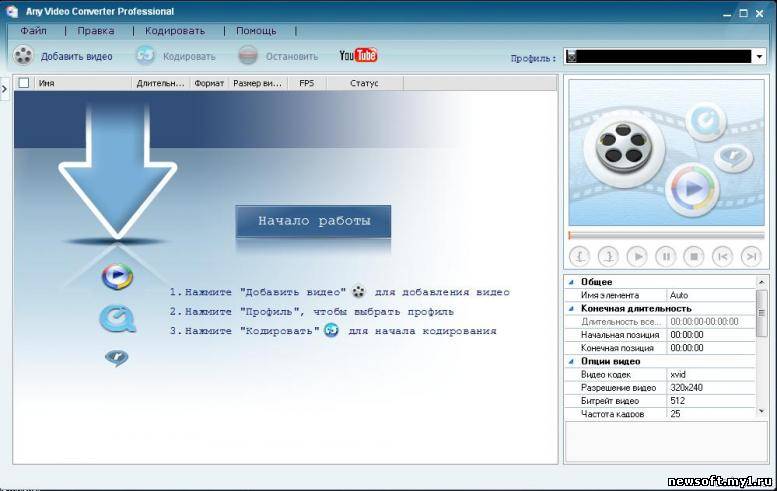Start playback with the play button
Screen dimensions: 777x491
[637, 256]
